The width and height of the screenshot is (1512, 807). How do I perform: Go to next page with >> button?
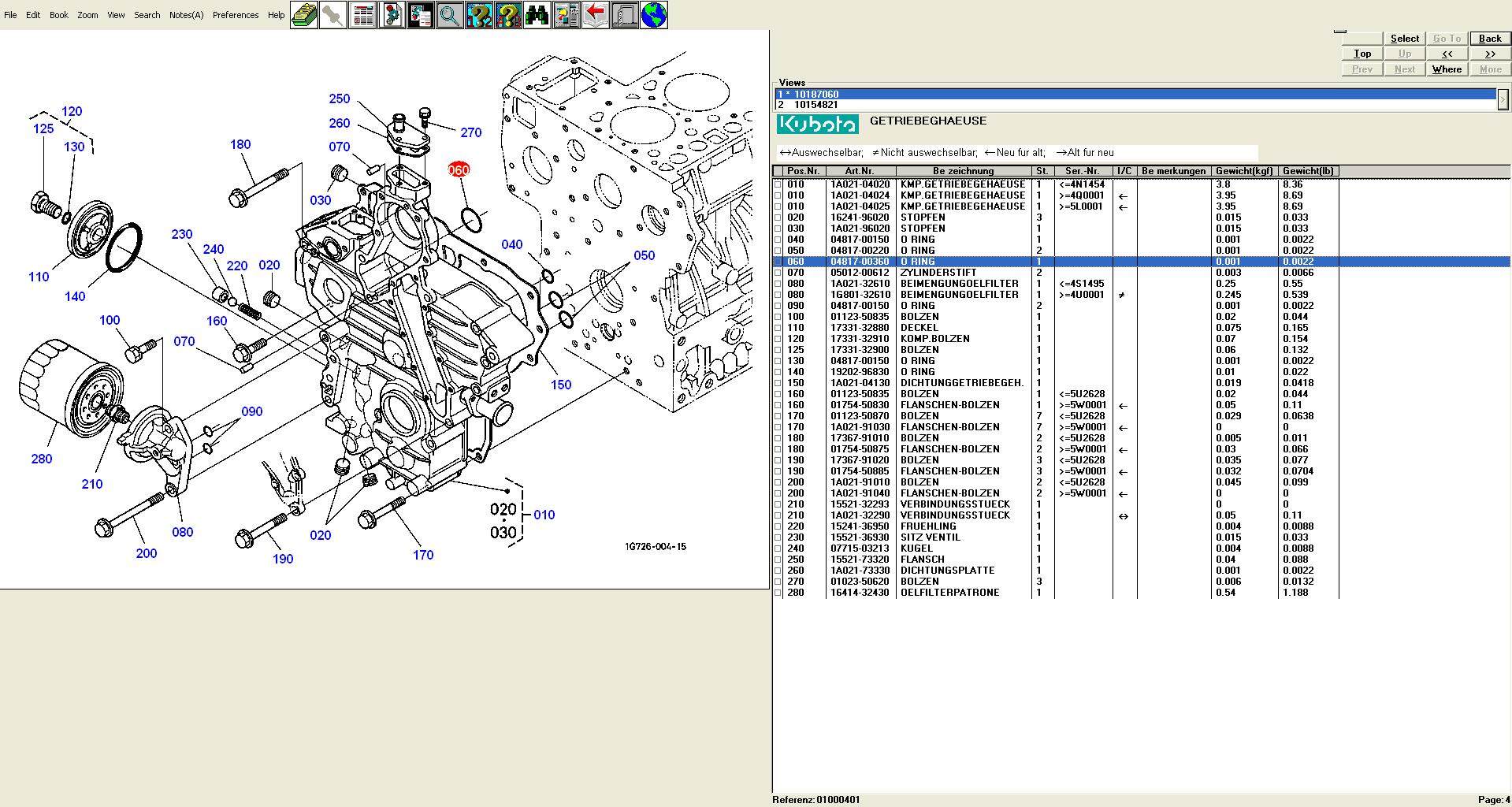click(1489, 54)
